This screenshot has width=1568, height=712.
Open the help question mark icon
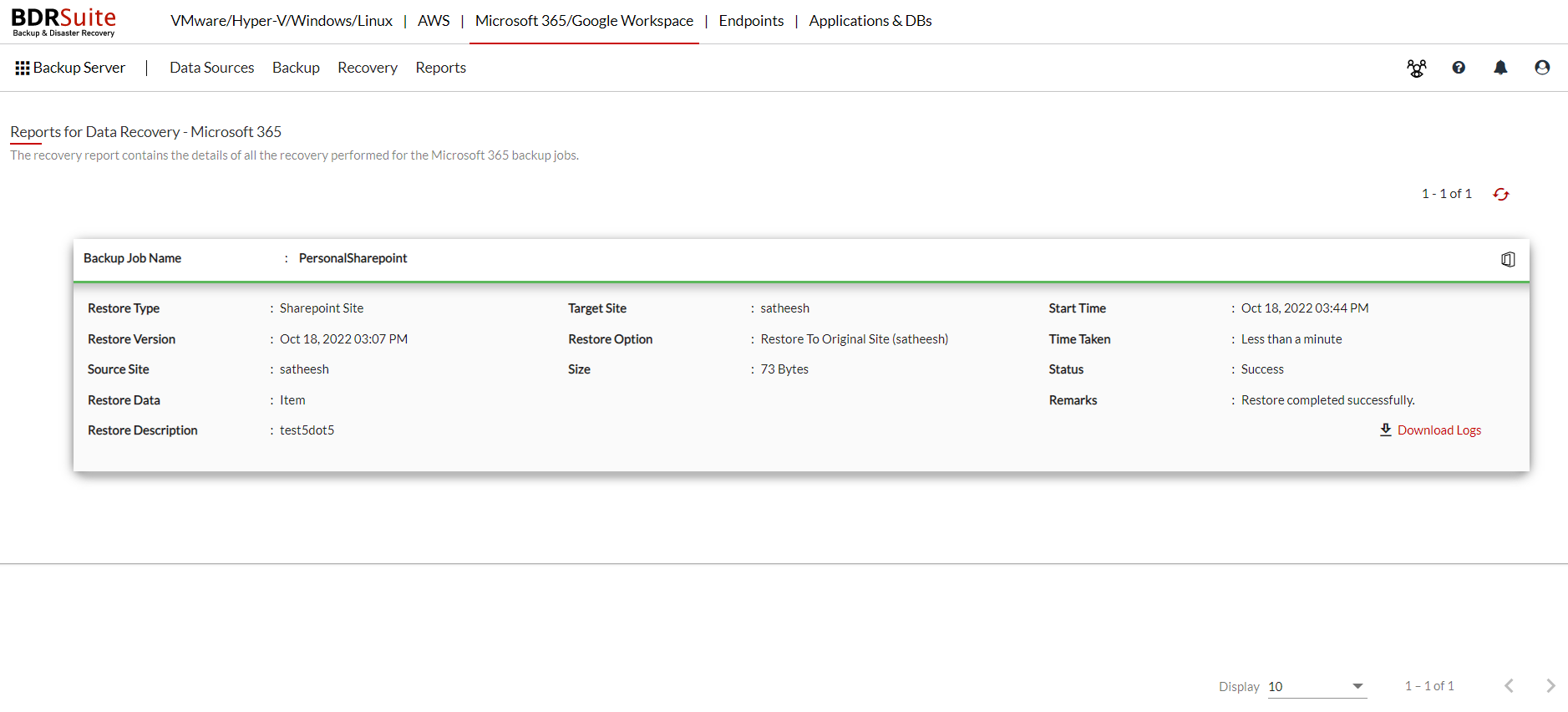point(1459,68)
